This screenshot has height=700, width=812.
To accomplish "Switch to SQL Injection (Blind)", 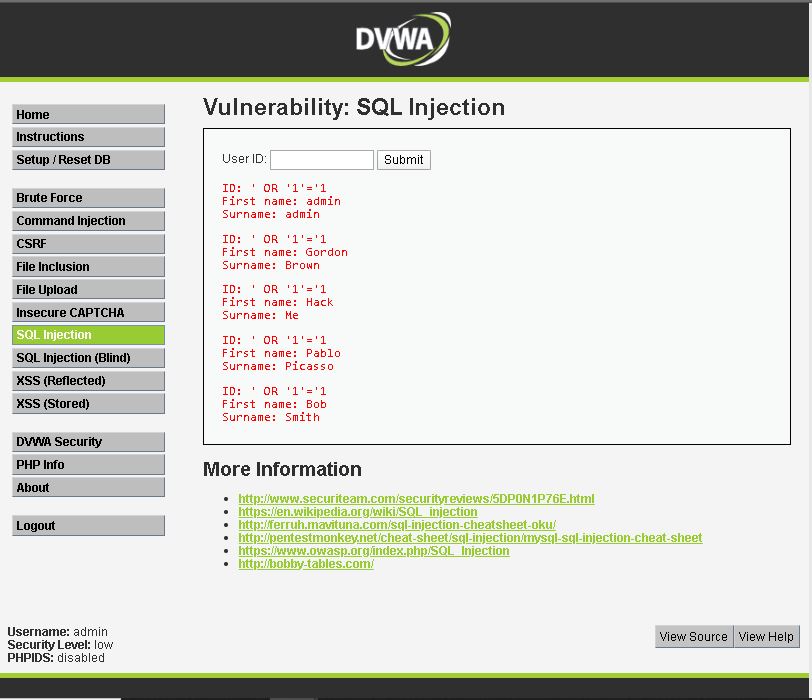I will click(88, 358).
